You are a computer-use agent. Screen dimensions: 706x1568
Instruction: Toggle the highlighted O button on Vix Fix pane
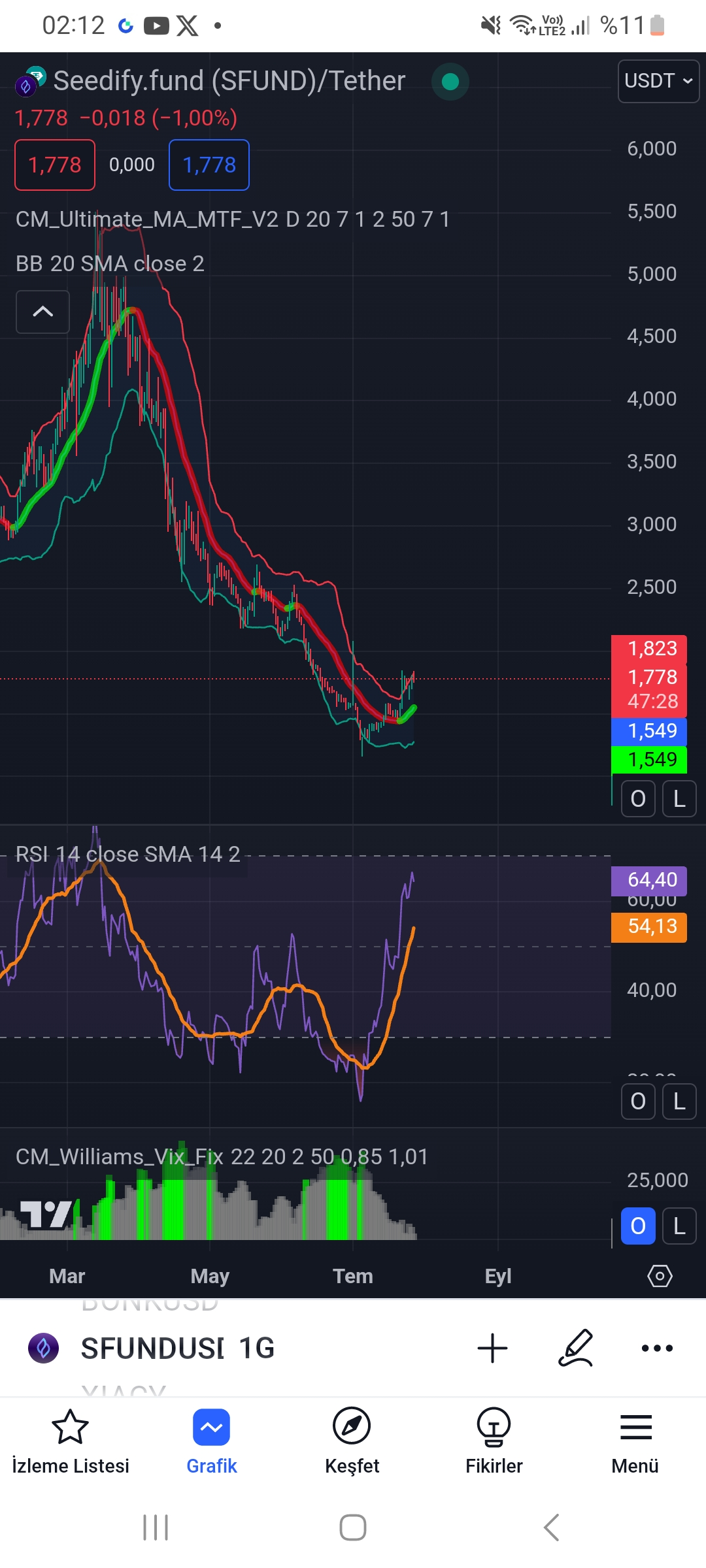(x=638, y=1226)
